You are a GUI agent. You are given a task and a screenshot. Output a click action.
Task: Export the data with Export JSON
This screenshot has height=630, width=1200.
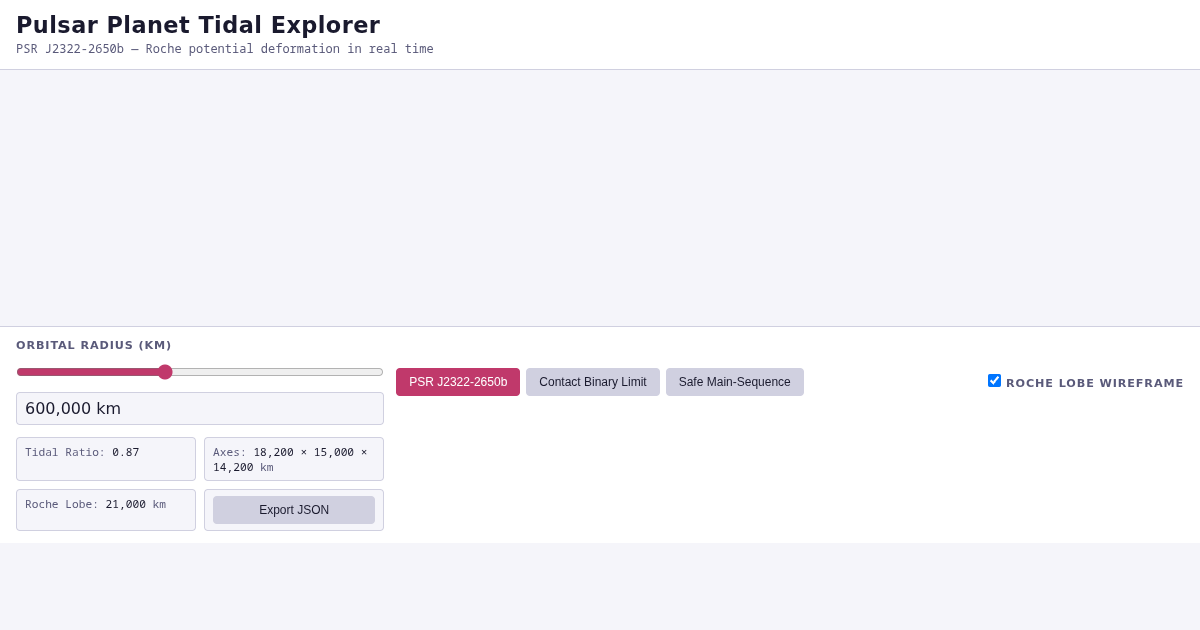[x=294, y=510]
